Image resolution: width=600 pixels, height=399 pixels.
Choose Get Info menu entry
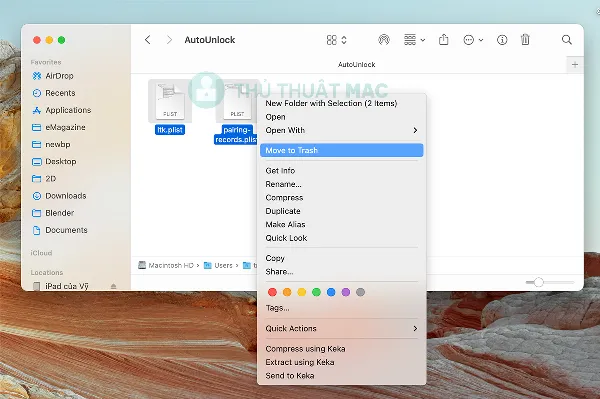[x=280, y=171]
